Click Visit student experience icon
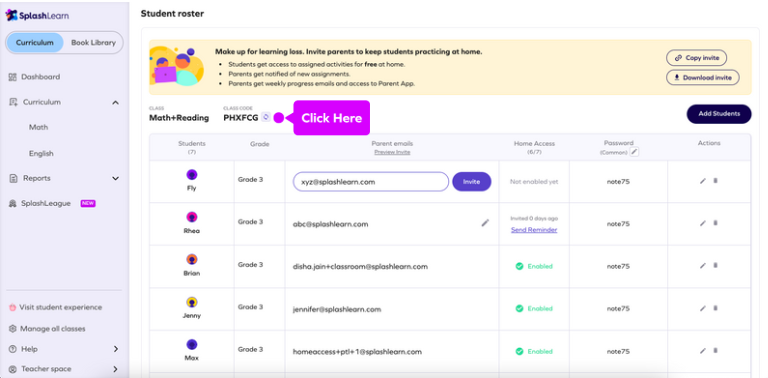Viewport: 768px width, 378px height. coord(13,307)
